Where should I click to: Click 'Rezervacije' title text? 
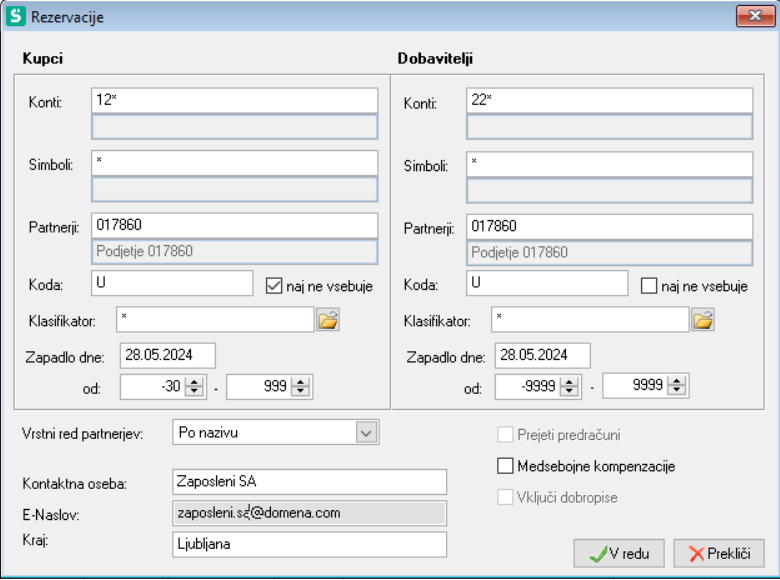[x=67, y=17]
